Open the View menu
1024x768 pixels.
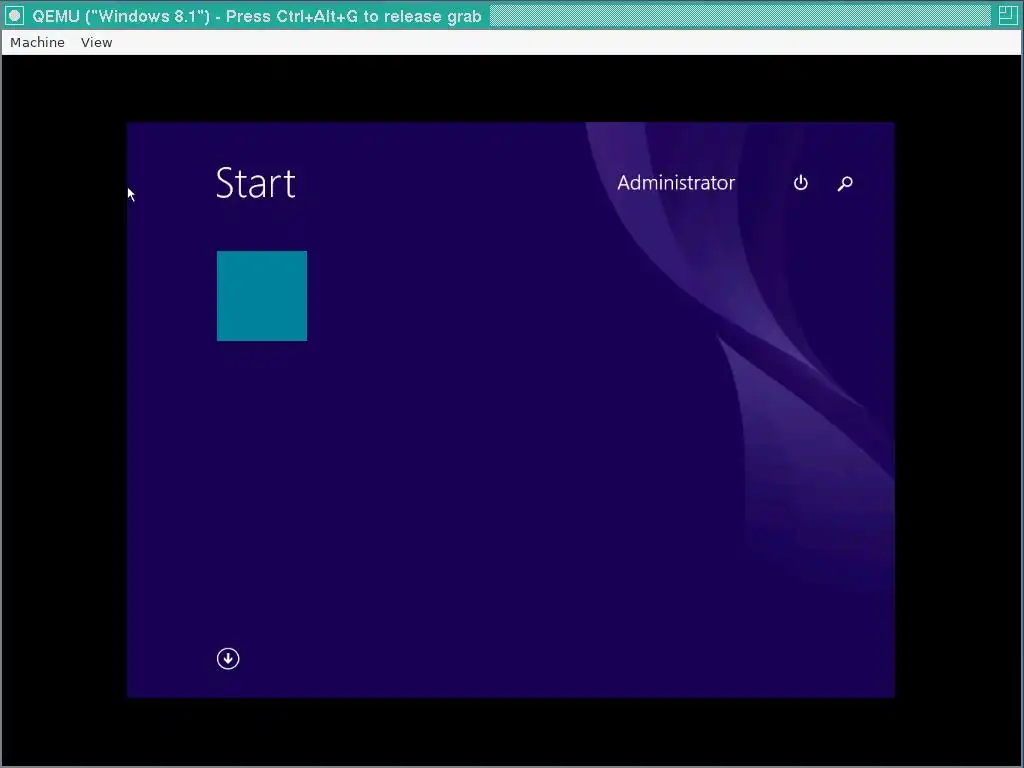[x=97, y=42]
